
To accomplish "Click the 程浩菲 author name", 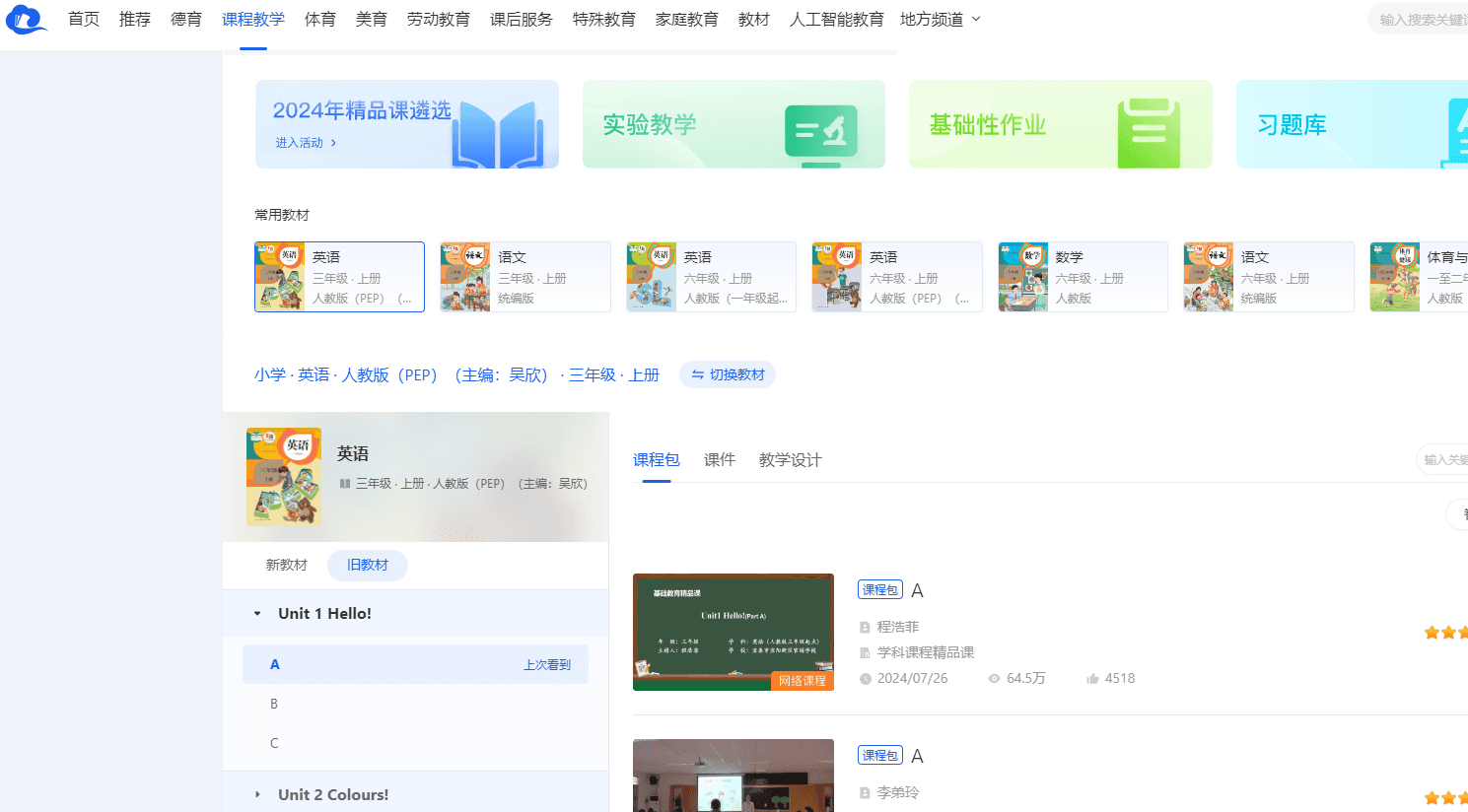I will point(898,627).
